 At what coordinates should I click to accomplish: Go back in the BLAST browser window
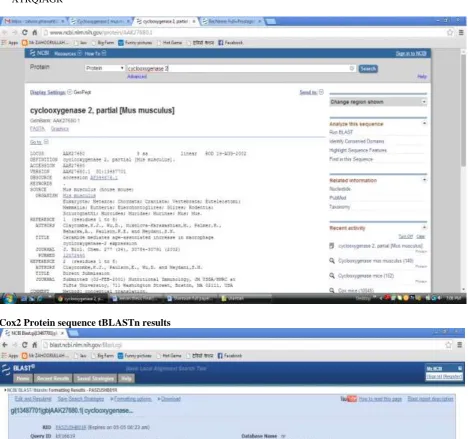pyautogui.click(x=5, y=345)
